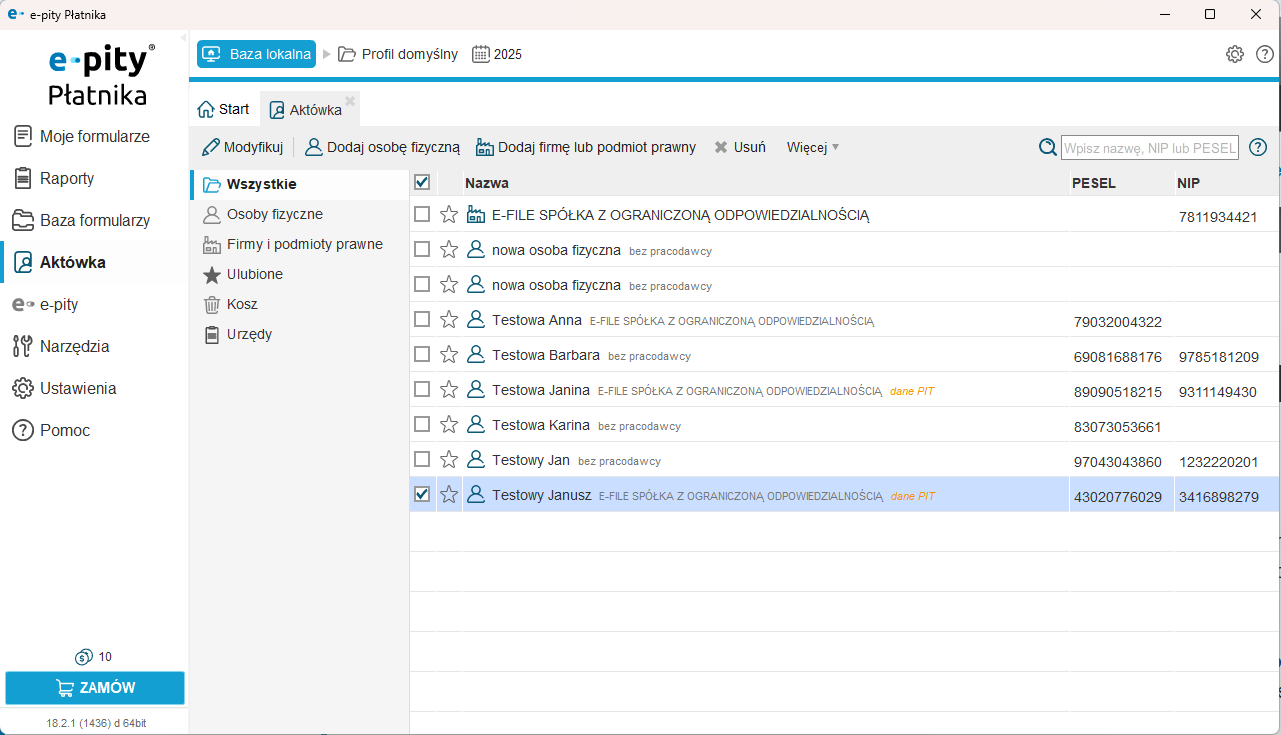Switch to the Start tab
The image size is (1281, 735).
click(224, 110)
